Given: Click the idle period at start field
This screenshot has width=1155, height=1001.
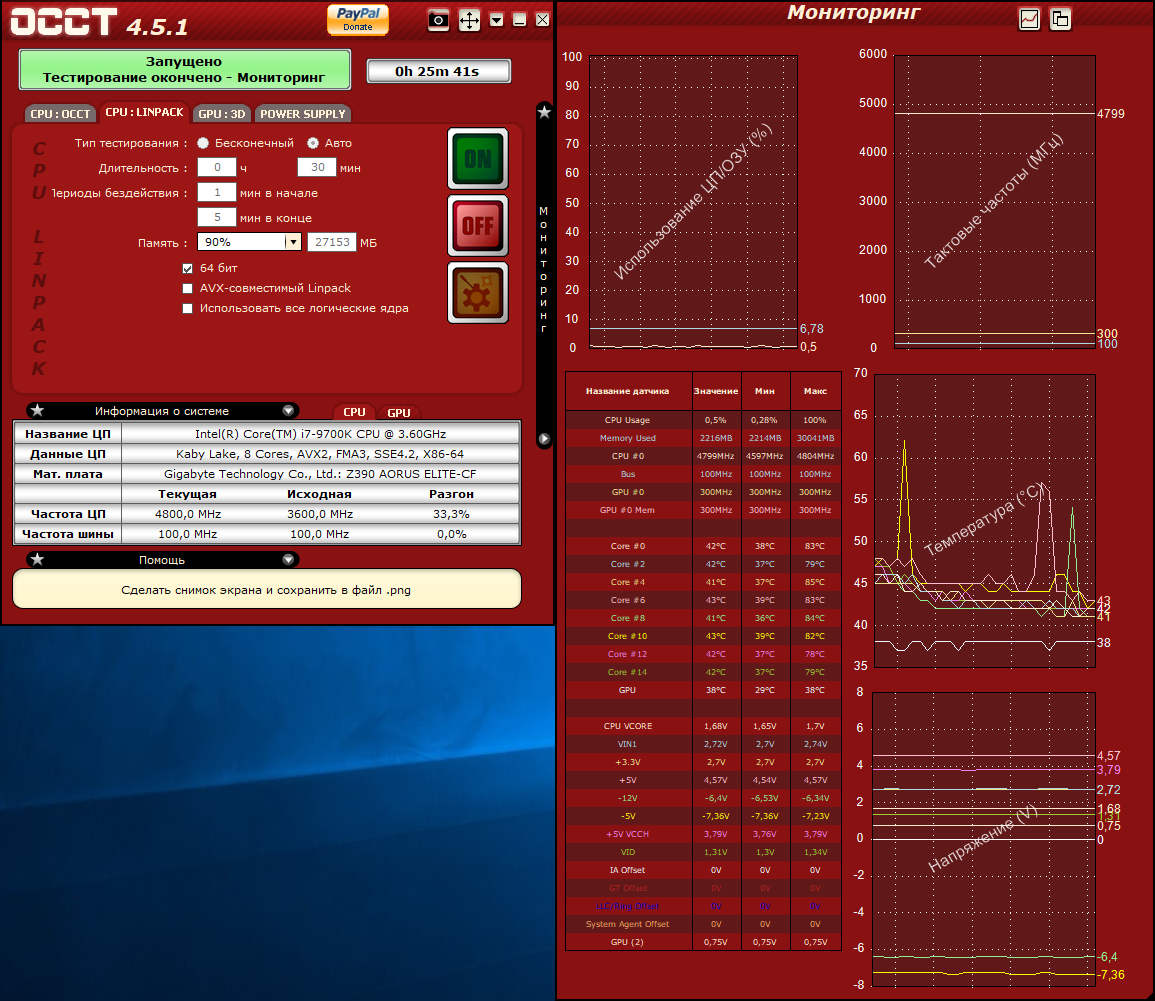Looking at the screenshot, I should pyautogui.click(x=217, y=192).
